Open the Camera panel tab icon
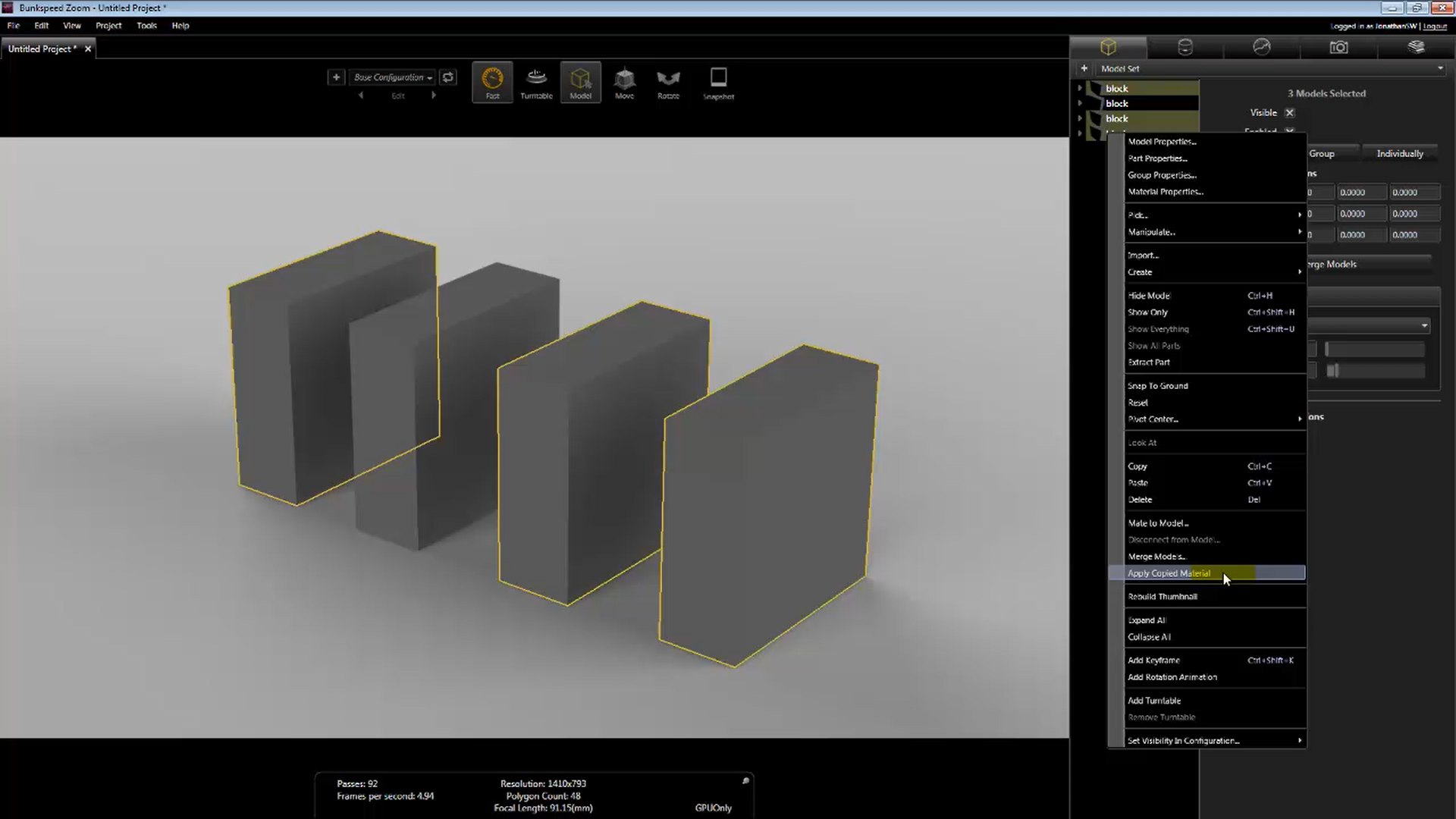1456x819 pixels. [1338, 47]
